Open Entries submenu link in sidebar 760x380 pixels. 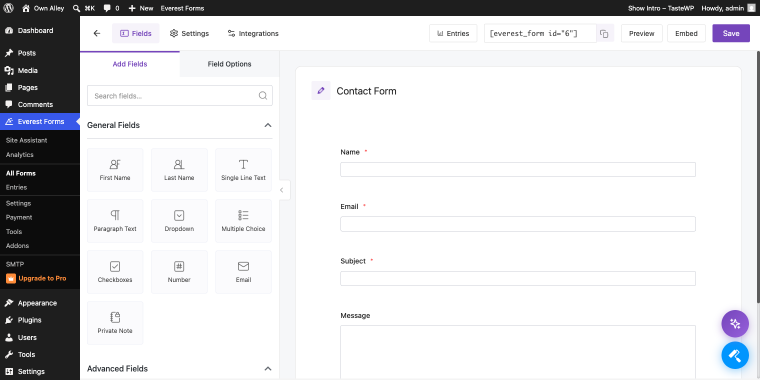pos(16,187)
